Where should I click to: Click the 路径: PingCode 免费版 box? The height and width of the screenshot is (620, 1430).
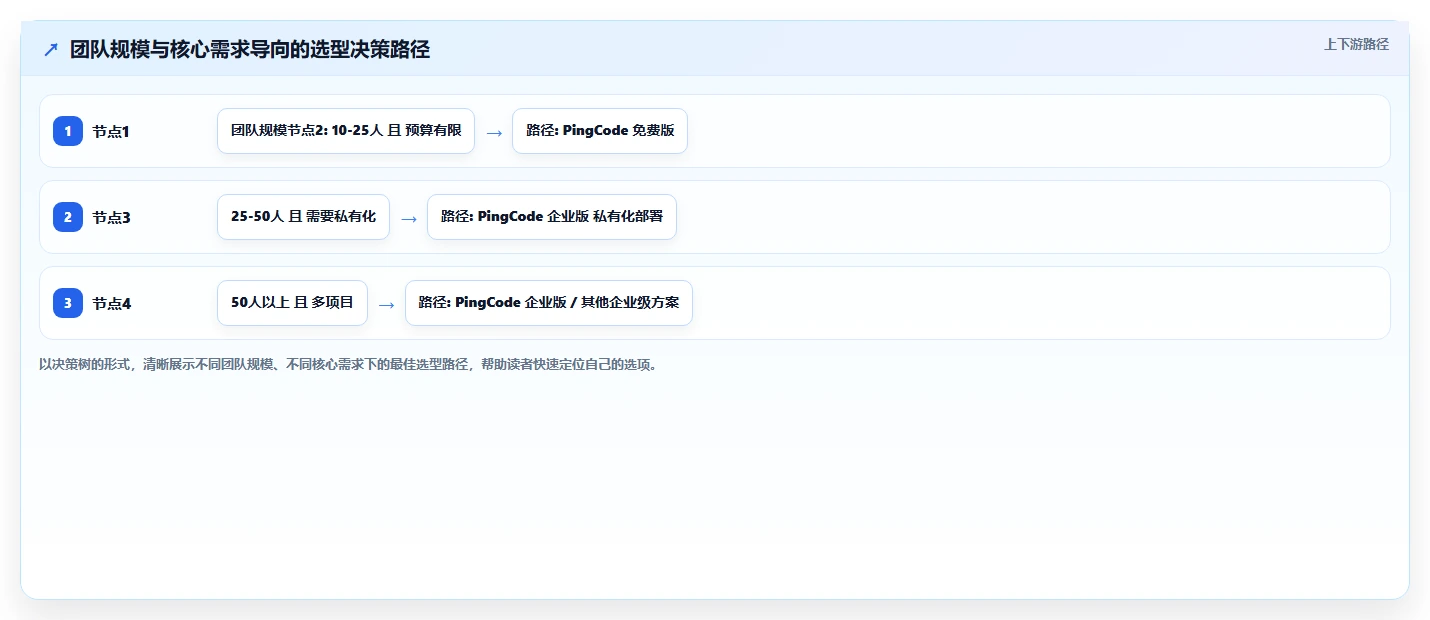tap(600, 131)
